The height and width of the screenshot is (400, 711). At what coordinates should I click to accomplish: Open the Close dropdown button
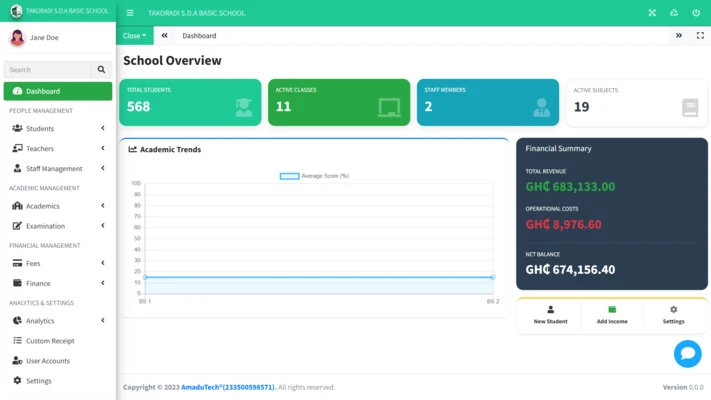[135, 35]
